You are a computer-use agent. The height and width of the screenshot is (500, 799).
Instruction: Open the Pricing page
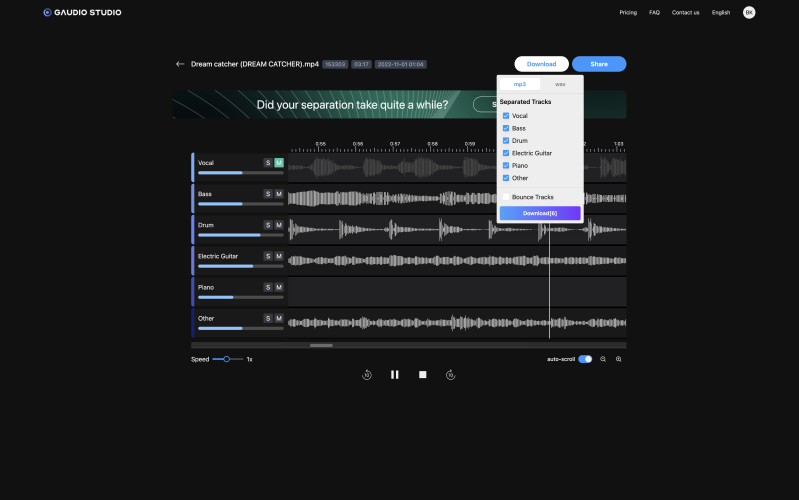[x=628, y=12]
